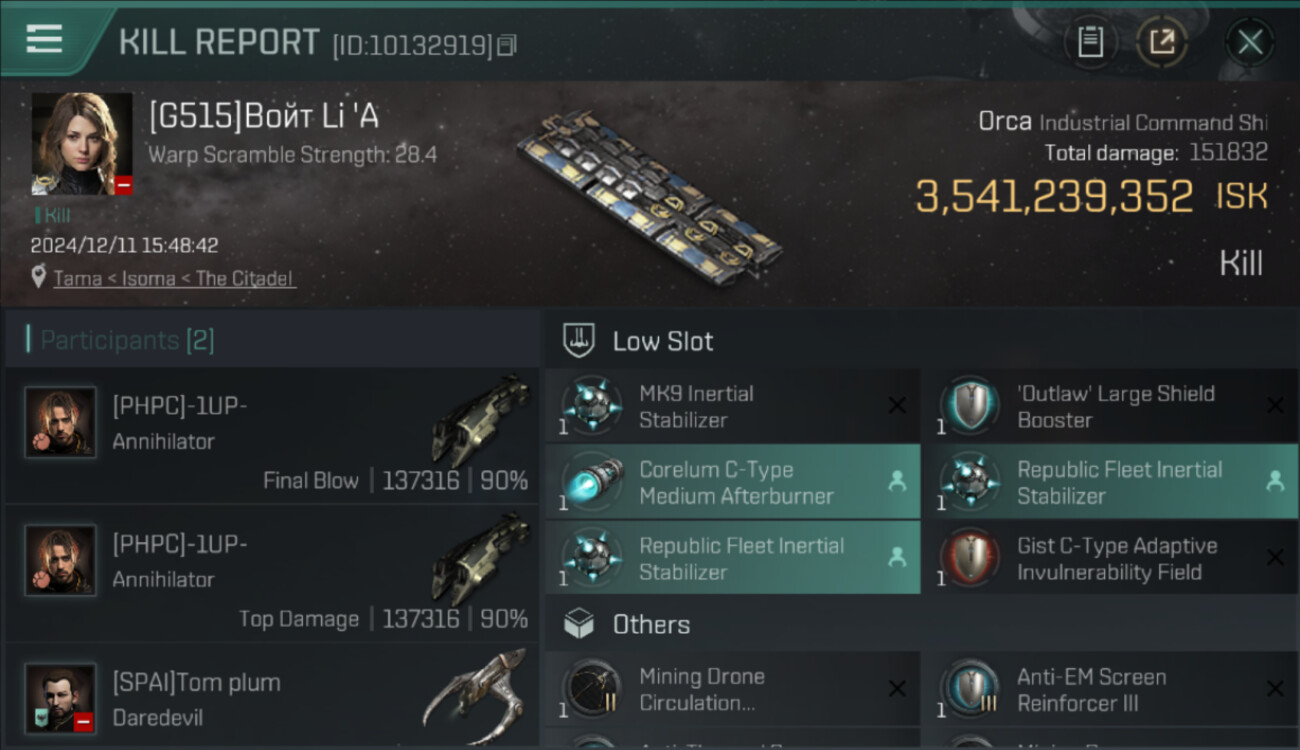Select the Final Blow Annihilator participant
Viewport: 1300px width, 750px height.
coord(271,436)
